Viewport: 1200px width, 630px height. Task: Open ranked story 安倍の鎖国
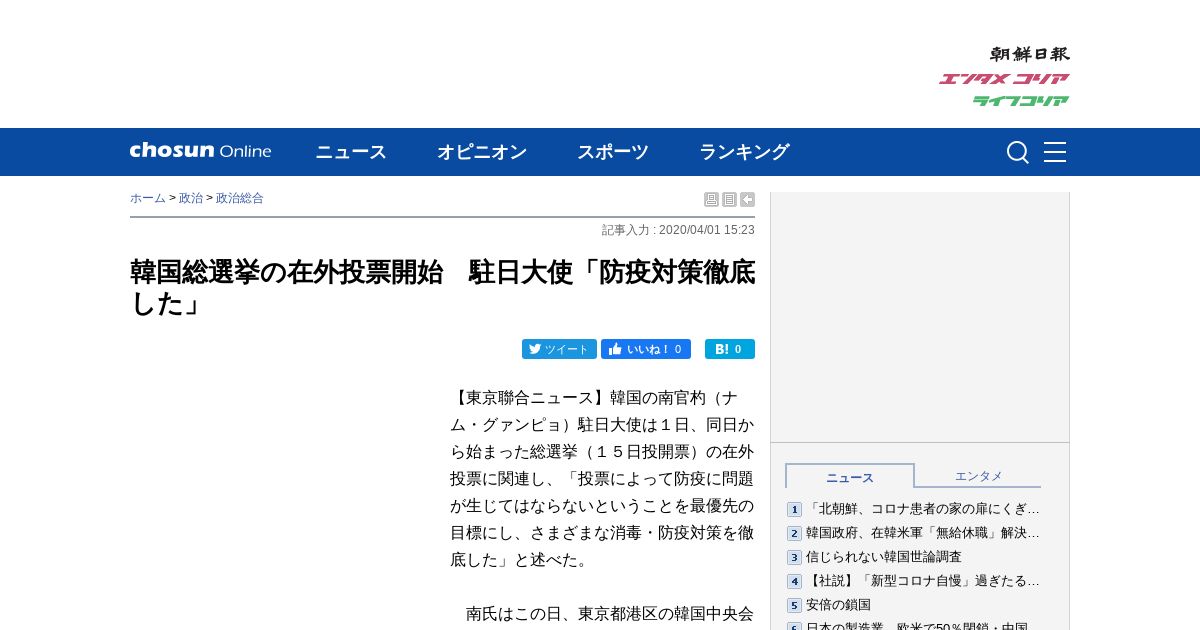click(x=838, y=605)
